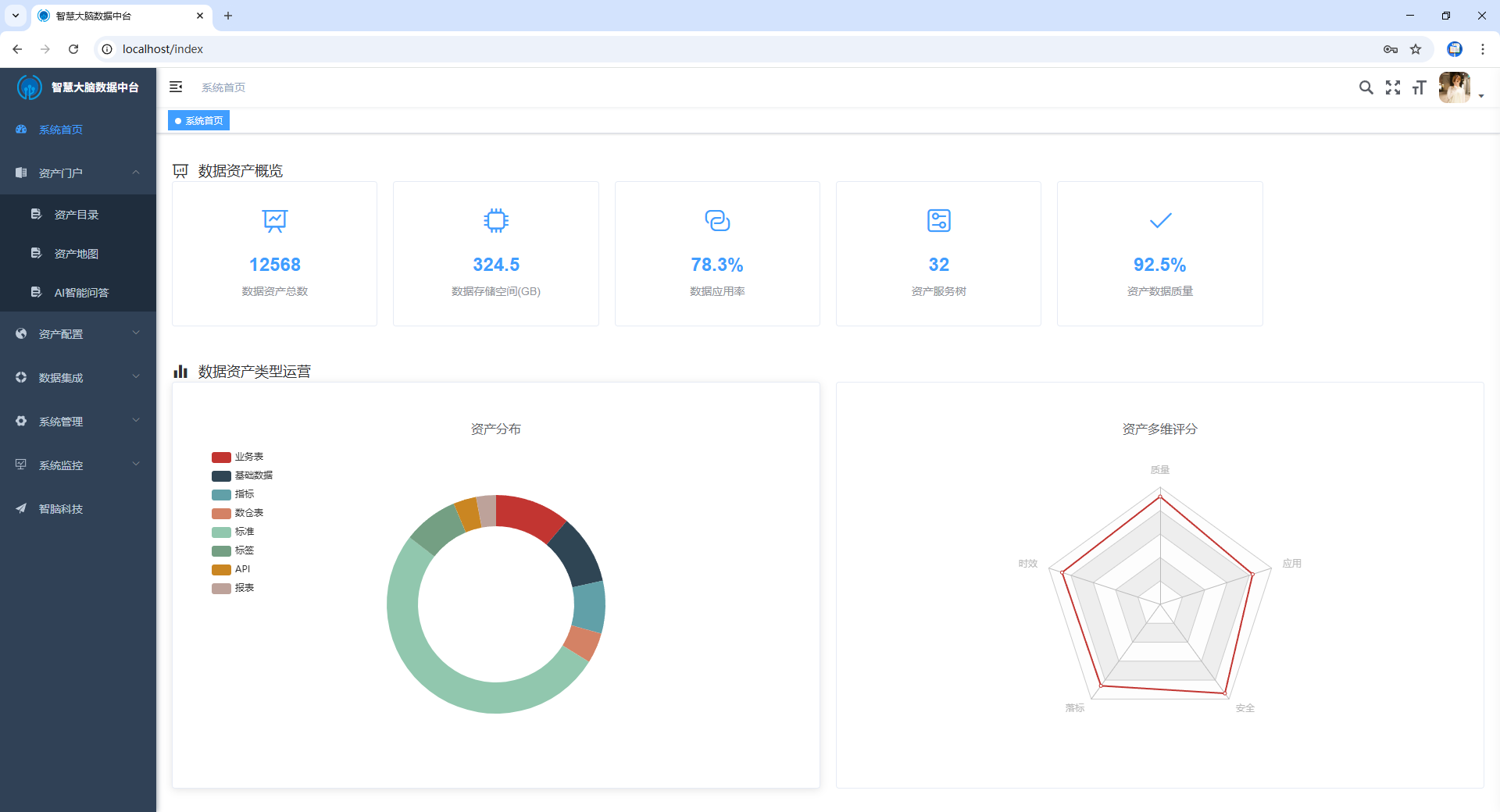Expand the 资产配置 sidebar menu

click(x=78, y=334)
